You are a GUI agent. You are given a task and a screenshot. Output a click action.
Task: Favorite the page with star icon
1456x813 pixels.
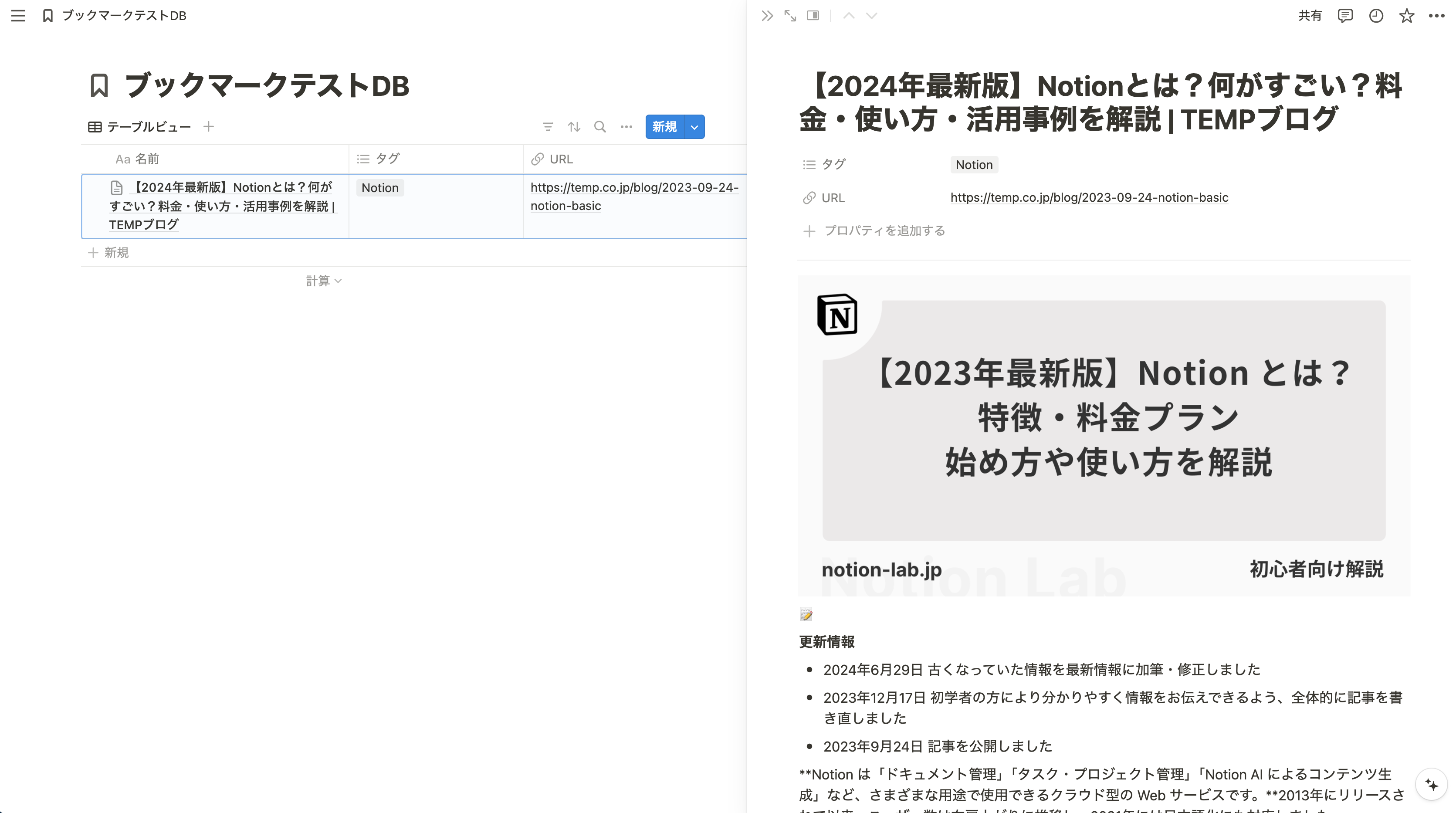(1406, 16)
